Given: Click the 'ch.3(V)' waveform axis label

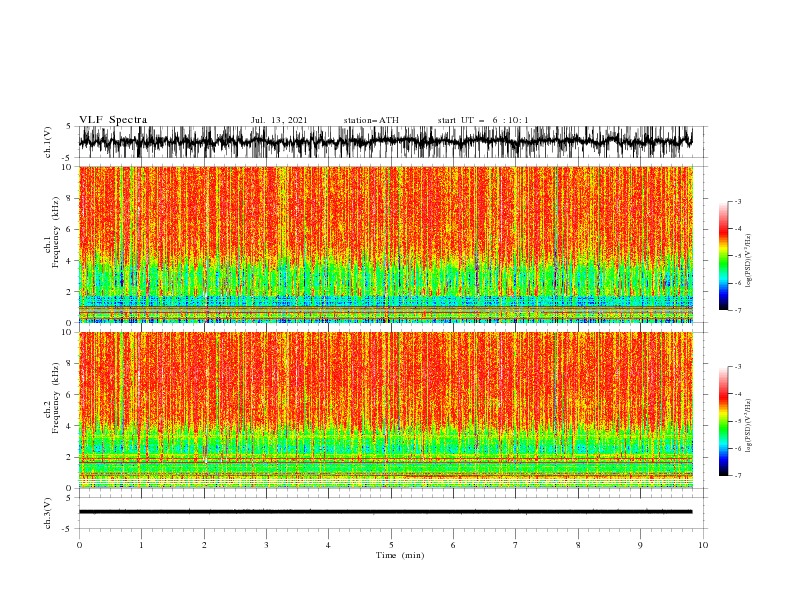Looking at the screenshot, I should pos(48,513).
